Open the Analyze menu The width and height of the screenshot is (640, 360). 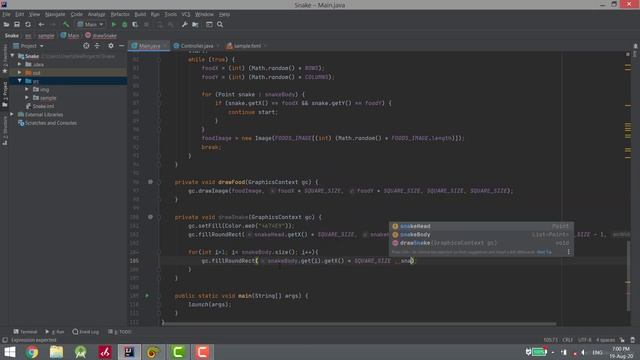96,14
